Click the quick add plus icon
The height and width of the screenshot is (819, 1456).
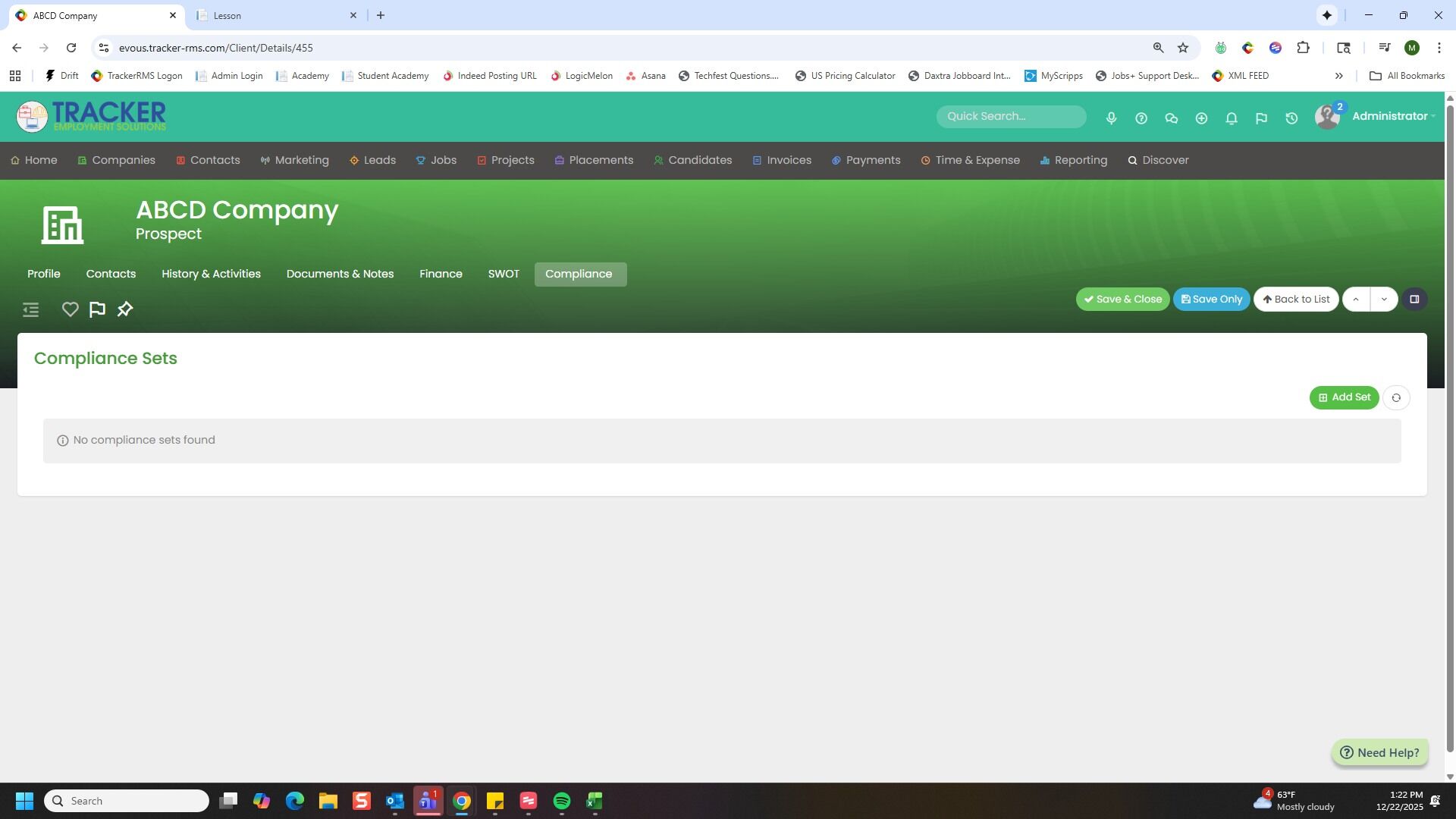tap(1201, 118)
